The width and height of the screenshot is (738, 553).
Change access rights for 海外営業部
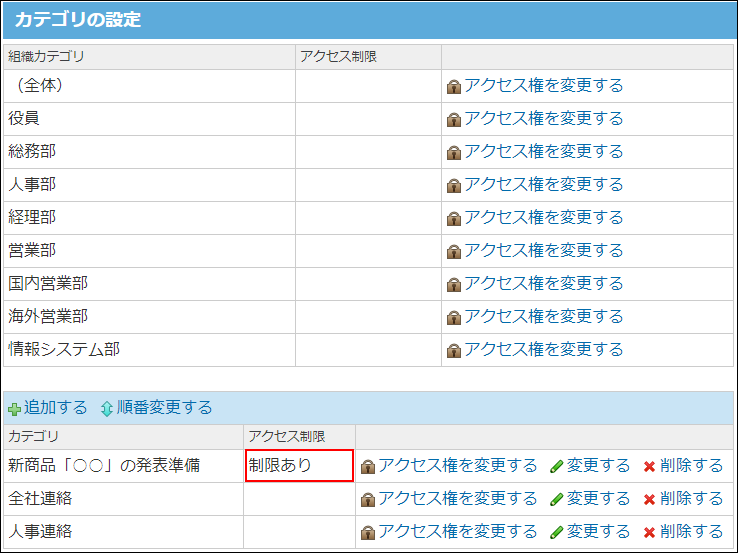[x=544, y=316]
